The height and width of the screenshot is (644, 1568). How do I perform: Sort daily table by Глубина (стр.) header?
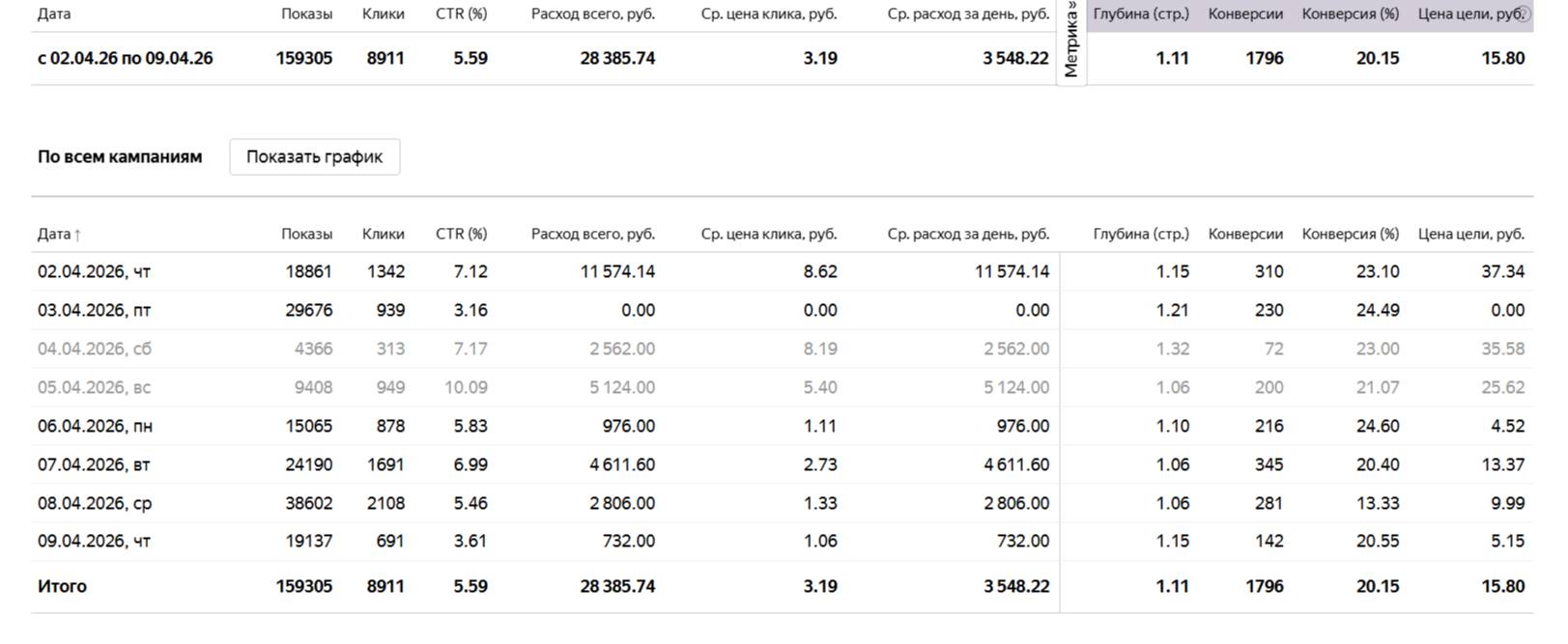(x=1140, y=234)
